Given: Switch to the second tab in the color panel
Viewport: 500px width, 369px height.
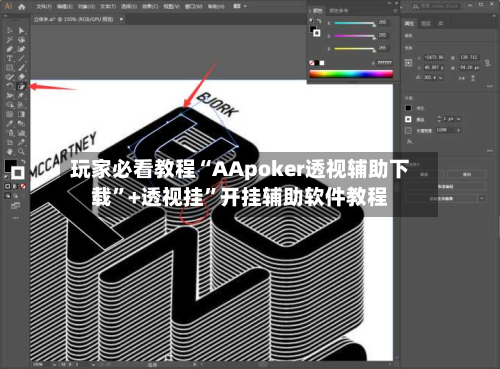Looking at the screenshot, I should coord(338,11).
